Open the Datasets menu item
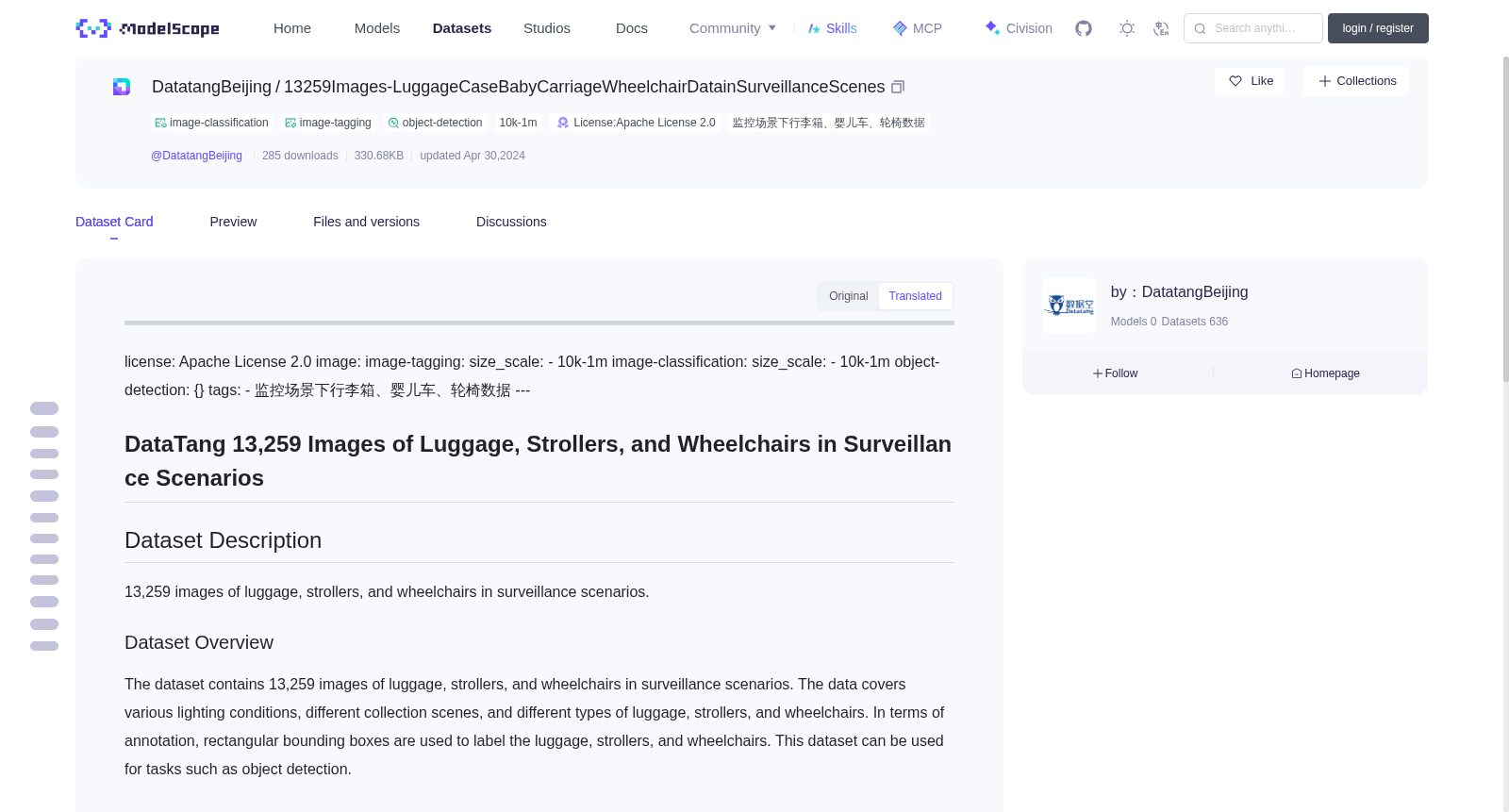The height and width of the screenshot is (812, 1509). click(x=462, y=28)
